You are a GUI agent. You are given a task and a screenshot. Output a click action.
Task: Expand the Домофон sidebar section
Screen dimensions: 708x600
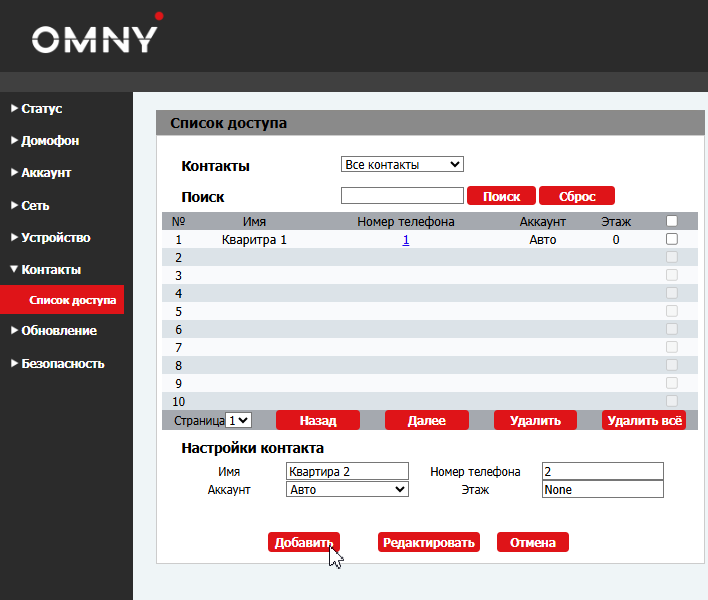coord(50,141)
